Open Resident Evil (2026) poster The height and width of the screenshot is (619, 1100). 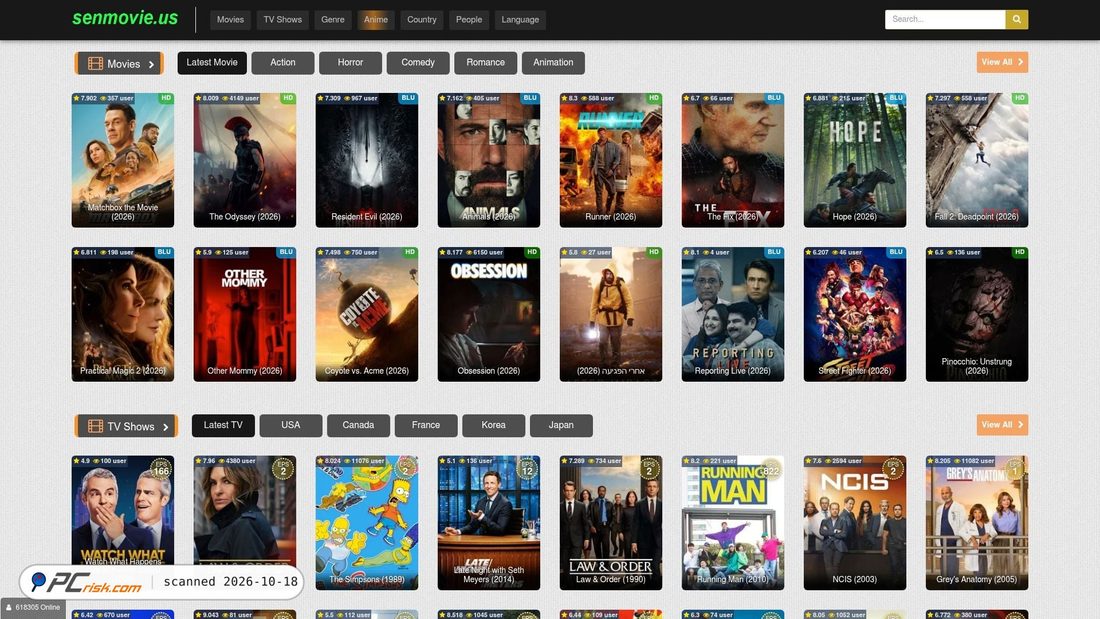(x=367, y=160)
